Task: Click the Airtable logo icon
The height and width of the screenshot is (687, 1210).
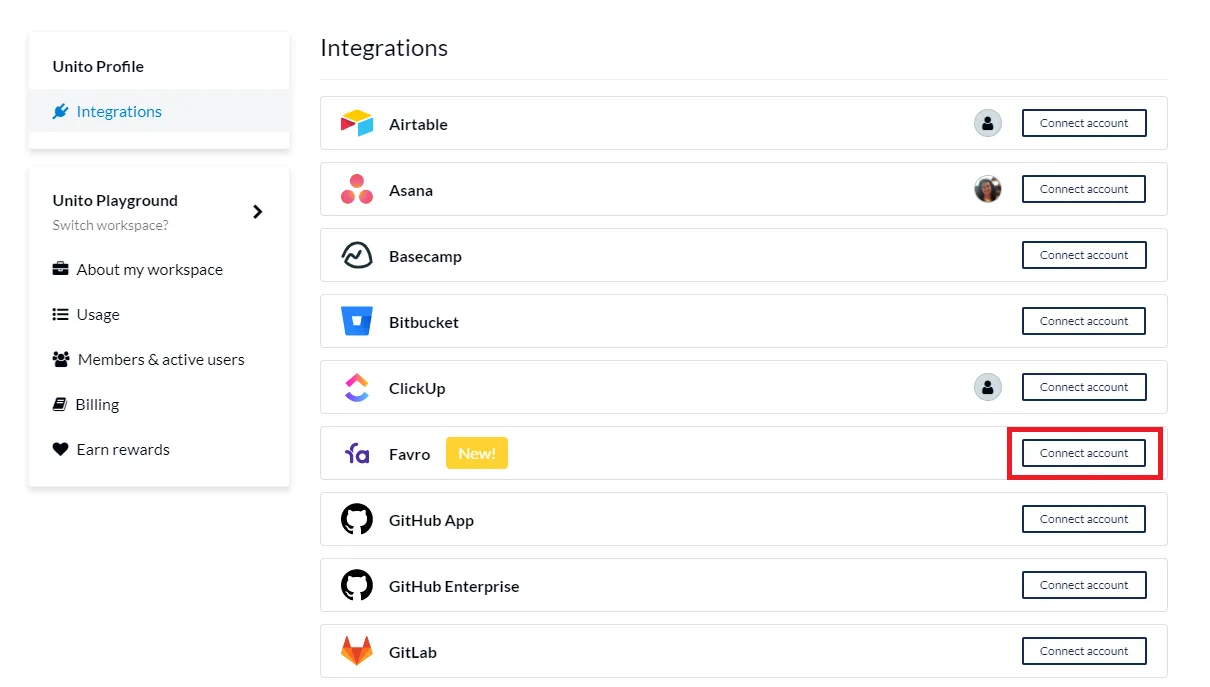Action: tap(357, 123)
